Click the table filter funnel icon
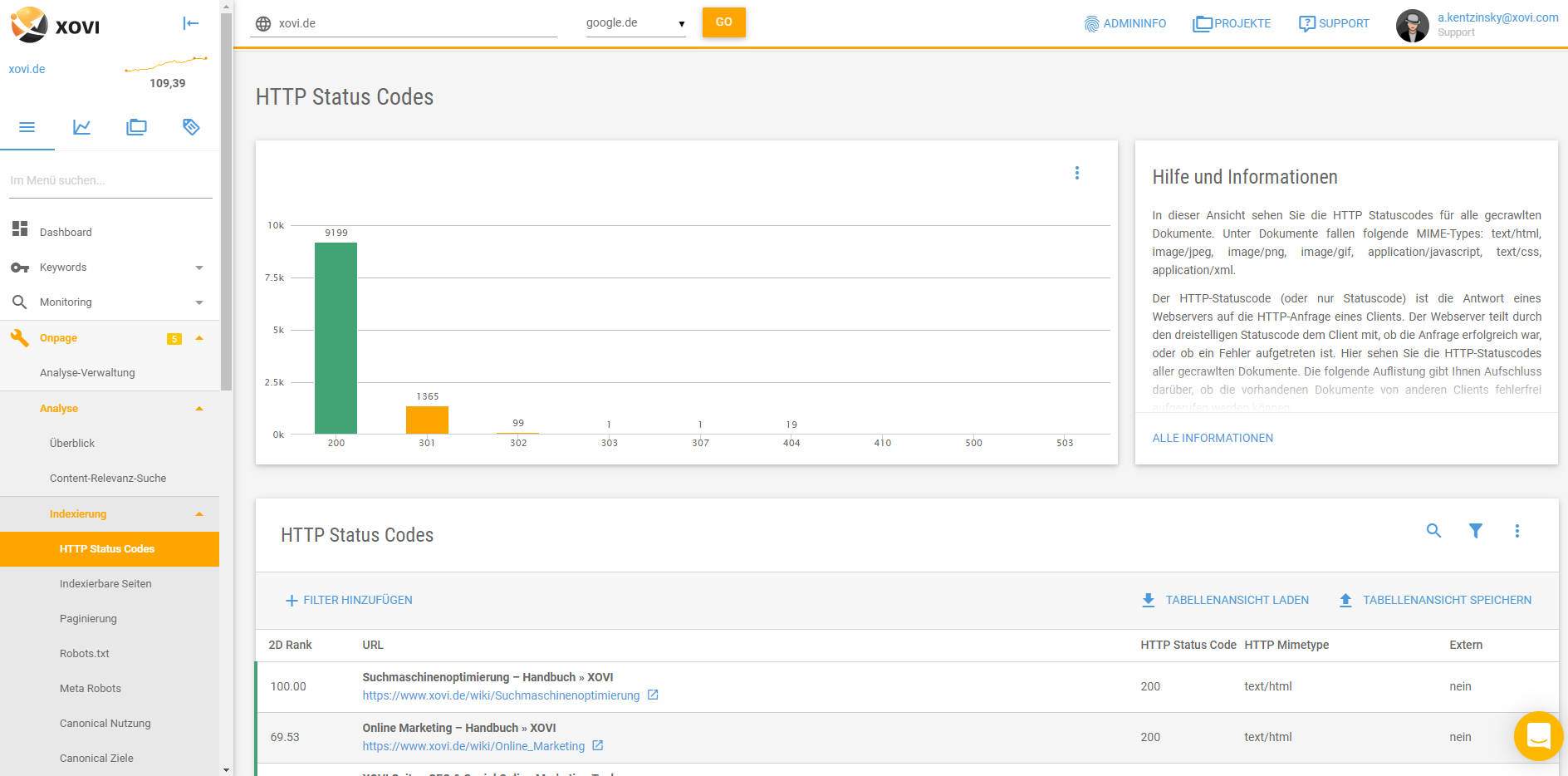This screenshot has width=1568, height=776. [1476, 530]
